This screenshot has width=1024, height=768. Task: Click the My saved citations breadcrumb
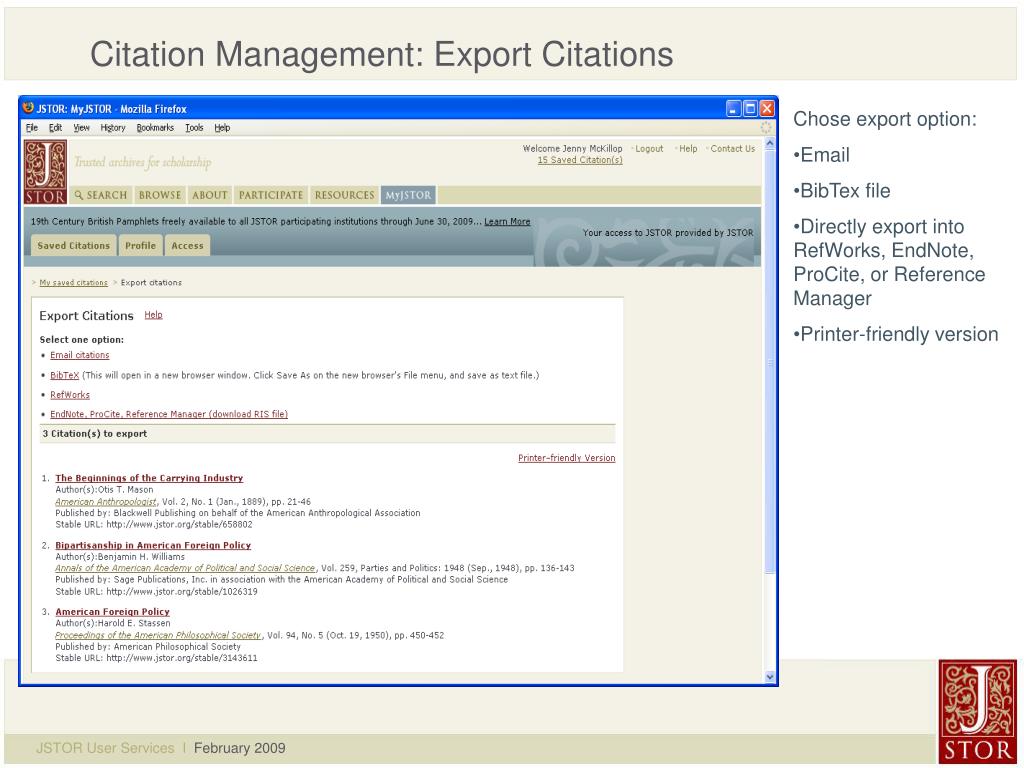[x=73, y=283]
